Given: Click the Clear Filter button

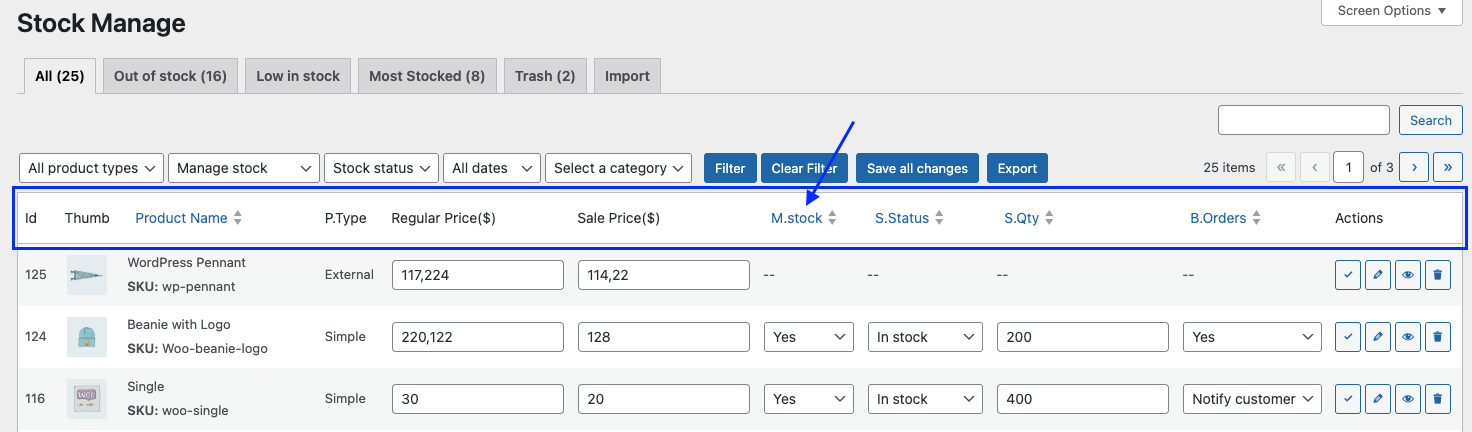Looking at the screenshot, I should point(805,168).
